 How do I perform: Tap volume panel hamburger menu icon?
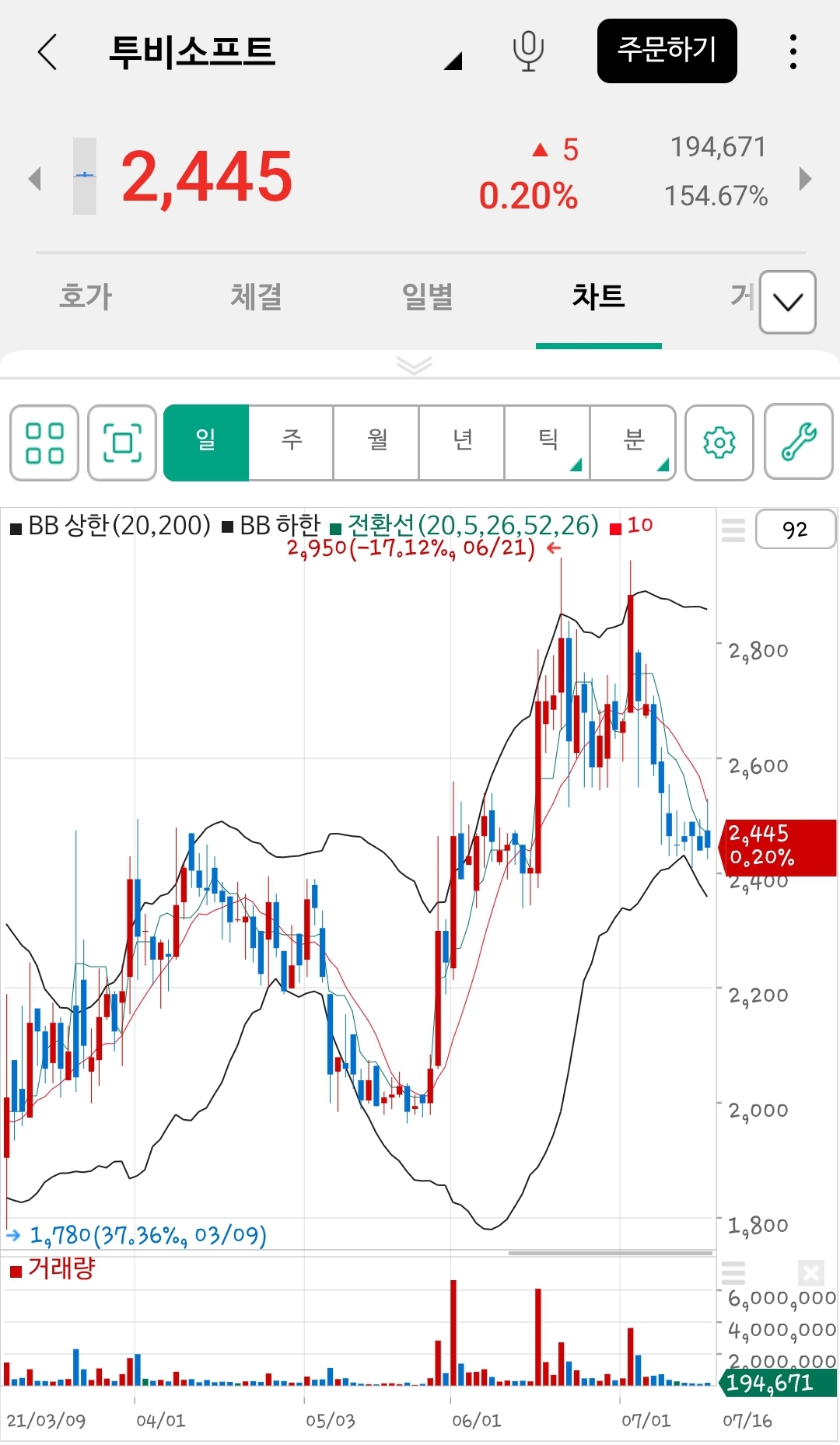[733, 1273]
